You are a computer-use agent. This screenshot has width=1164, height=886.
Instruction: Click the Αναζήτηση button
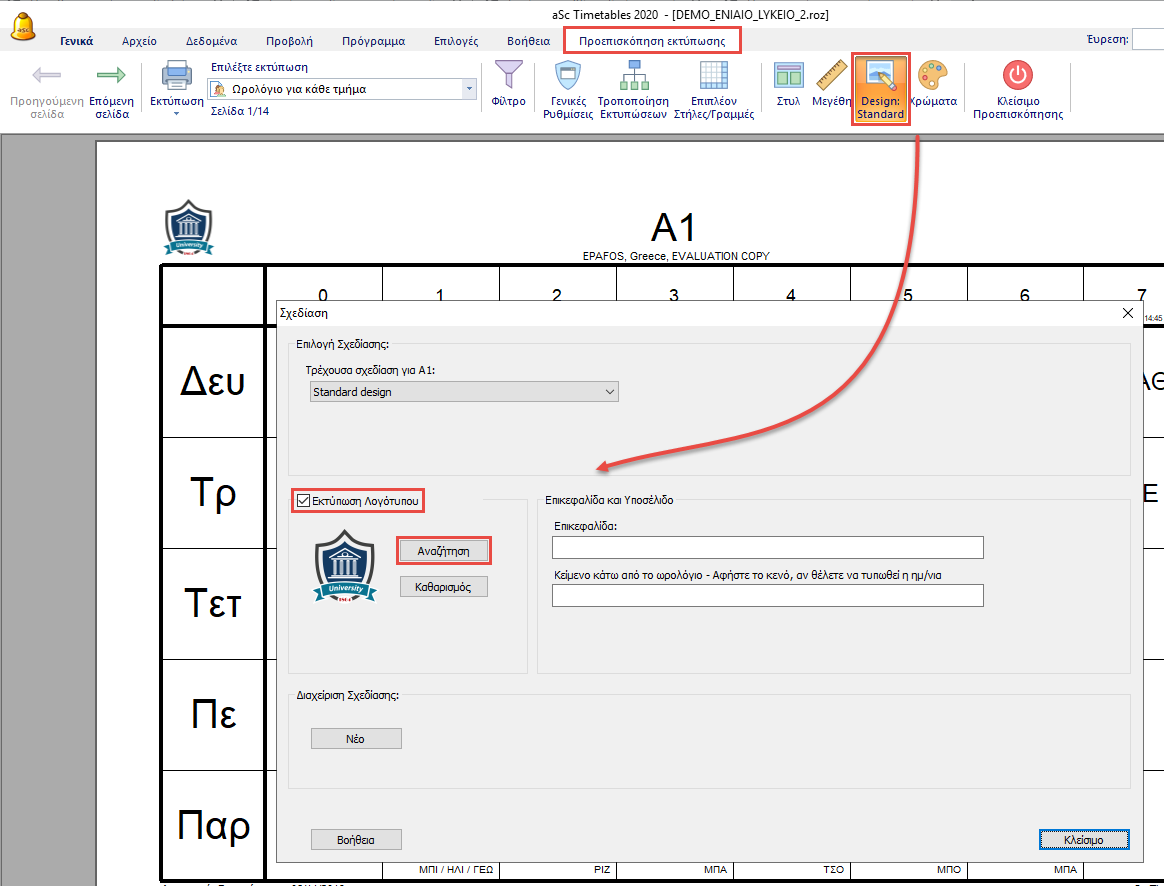pyautogui.click(x=443, y=550)
